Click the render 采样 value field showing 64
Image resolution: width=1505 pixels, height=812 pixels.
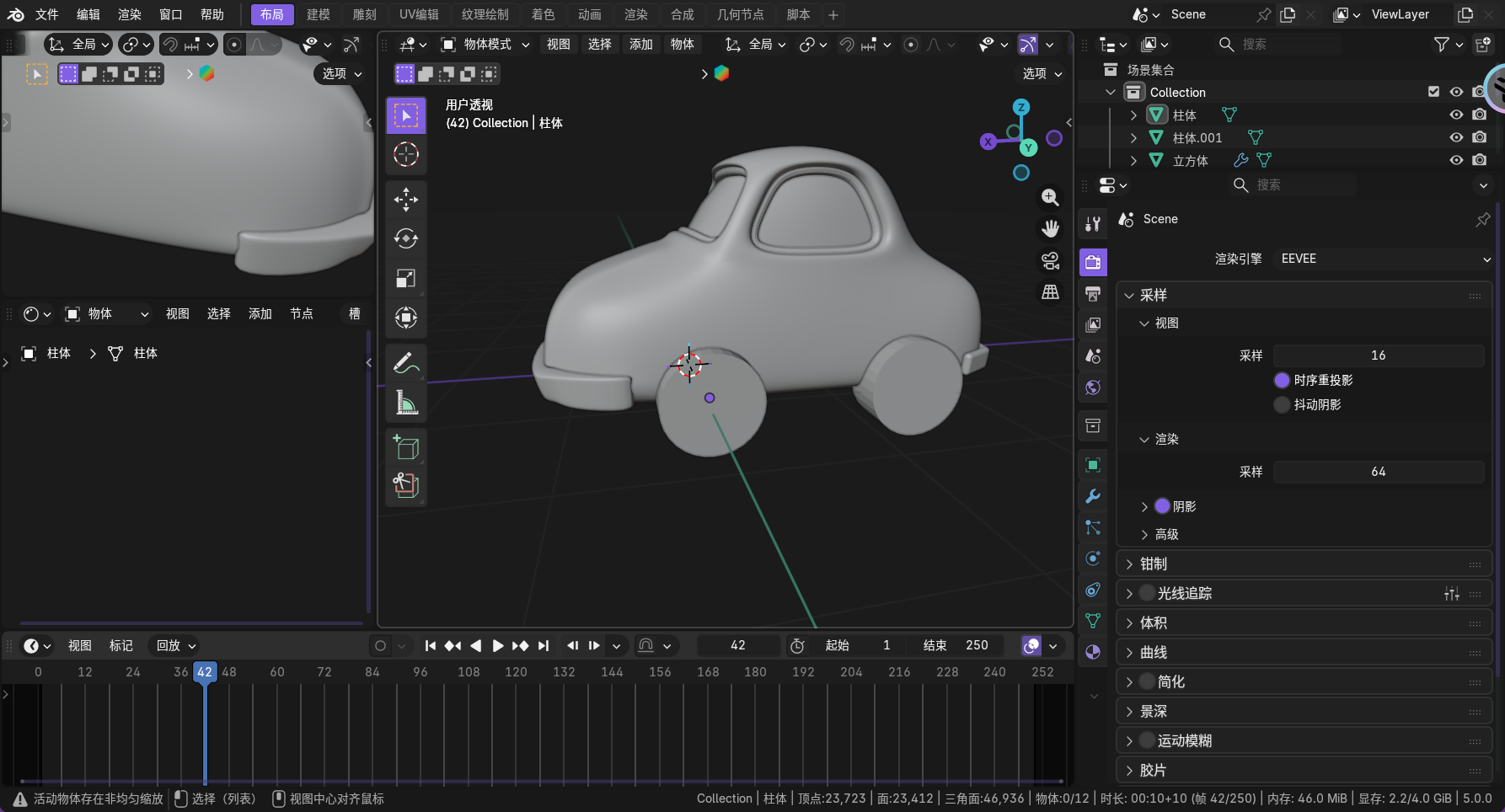[x=1378, y=472]
